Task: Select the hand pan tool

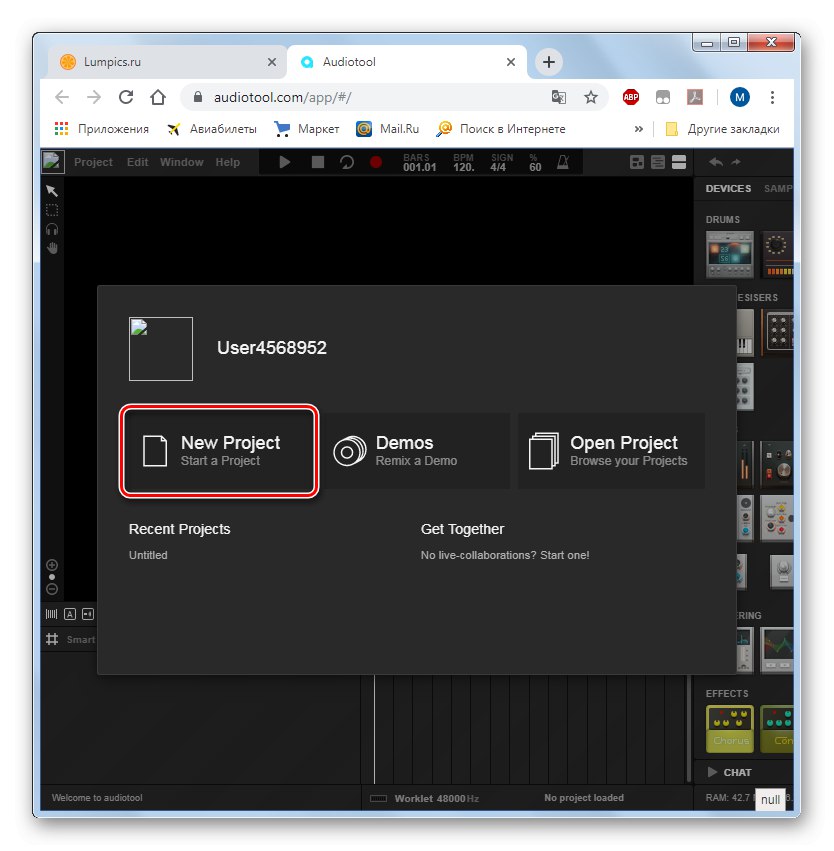Action: [52, 249]
